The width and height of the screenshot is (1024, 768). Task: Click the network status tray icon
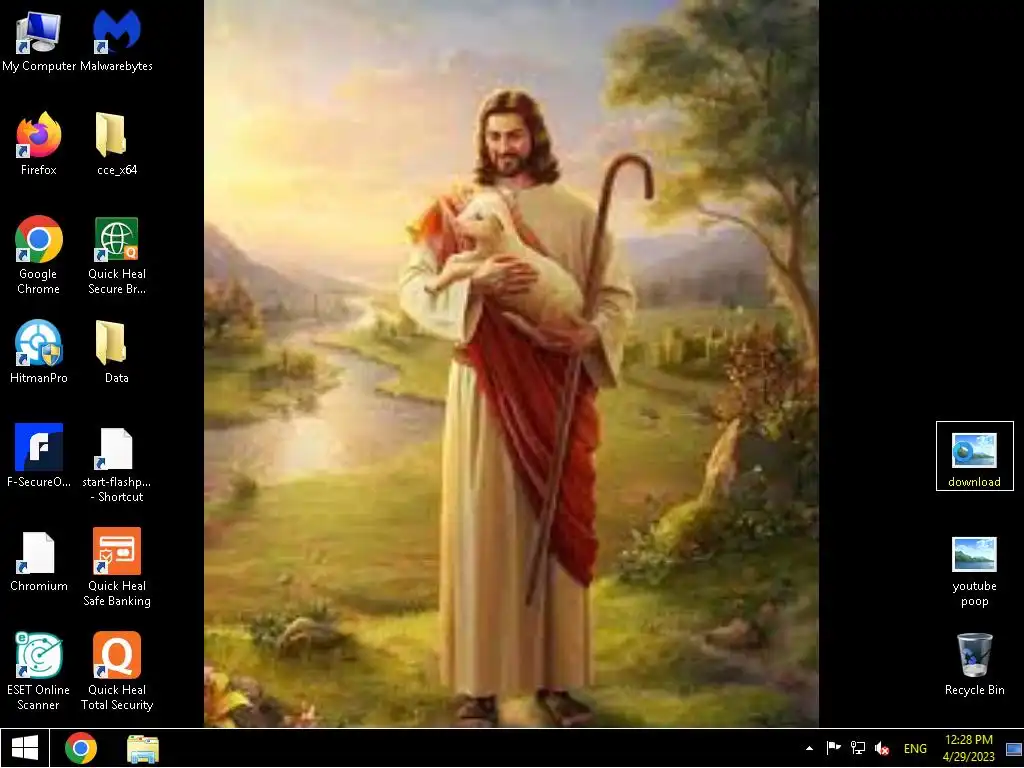pos(857,748)
